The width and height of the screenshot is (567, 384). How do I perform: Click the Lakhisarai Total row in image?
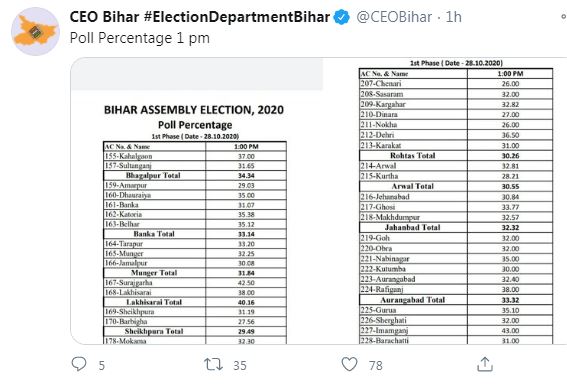coord(195,302)
